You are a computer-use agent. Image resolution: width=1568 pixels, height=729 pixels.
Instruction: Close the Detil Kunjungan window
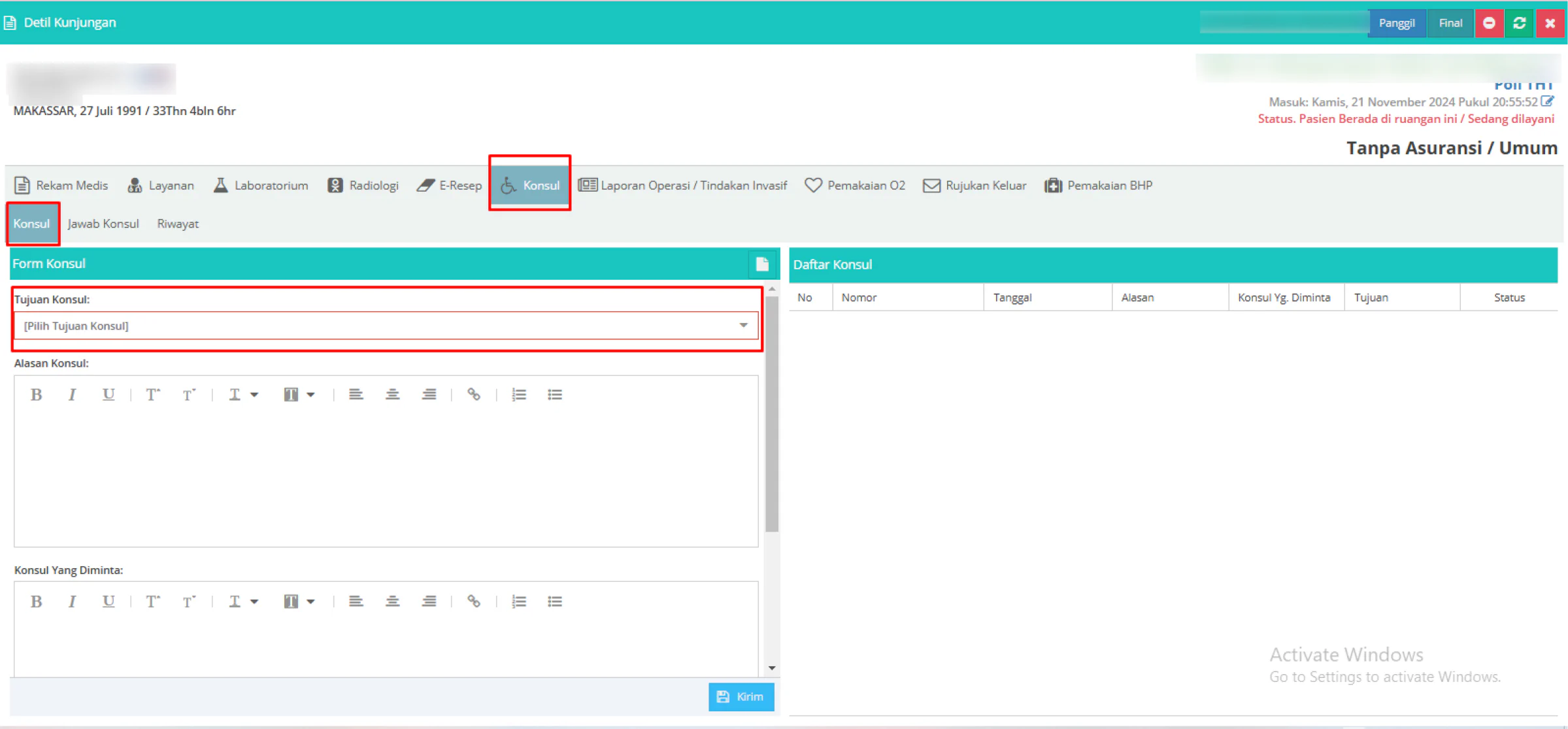[x=1550, y=23]
